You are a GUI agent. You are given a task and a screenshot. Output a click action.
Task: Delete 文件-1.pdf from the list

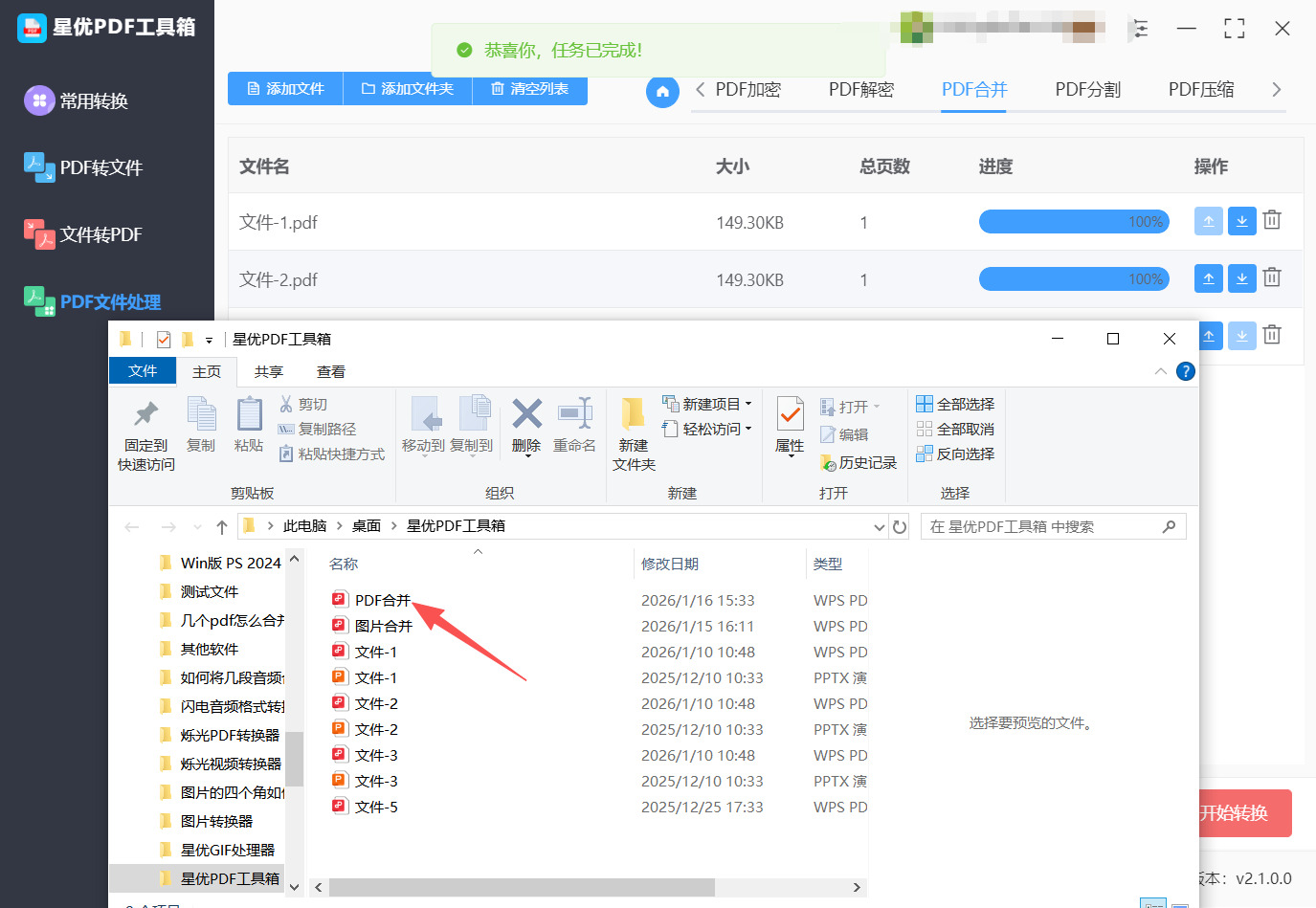tap(1272, 220)
